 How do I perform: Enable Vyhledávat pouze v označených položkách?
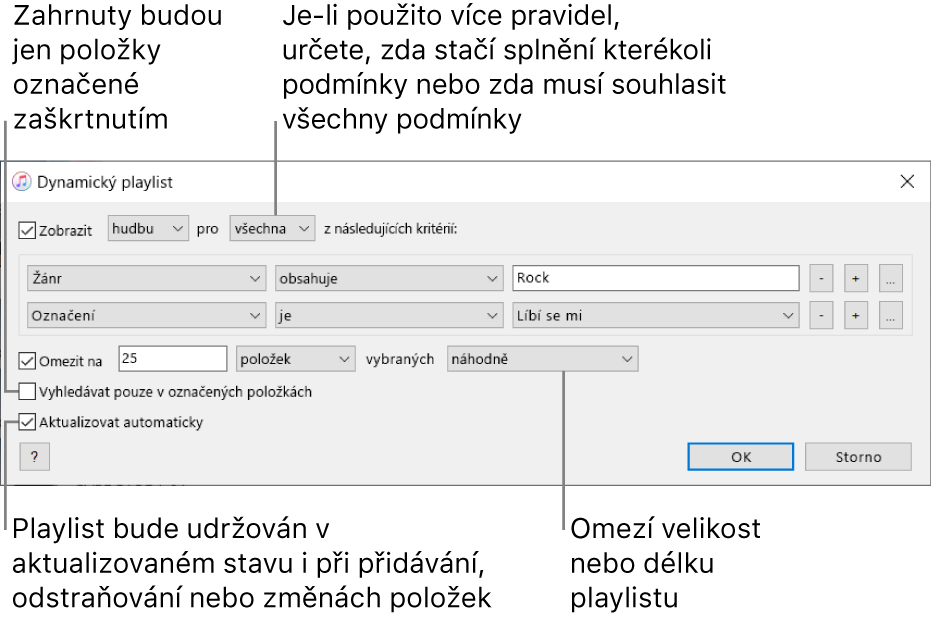[27, 391]
